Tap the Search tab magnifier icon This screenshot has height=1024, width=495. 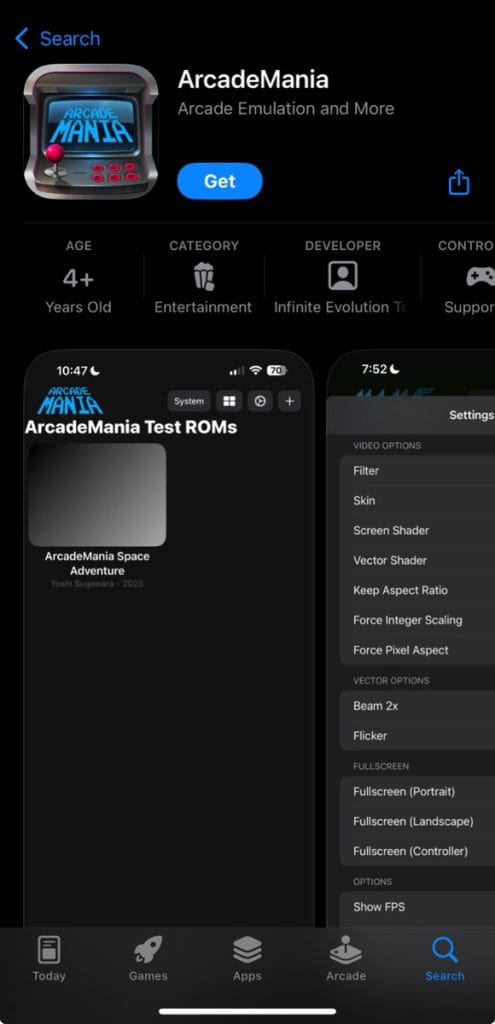tap(445, 950)
